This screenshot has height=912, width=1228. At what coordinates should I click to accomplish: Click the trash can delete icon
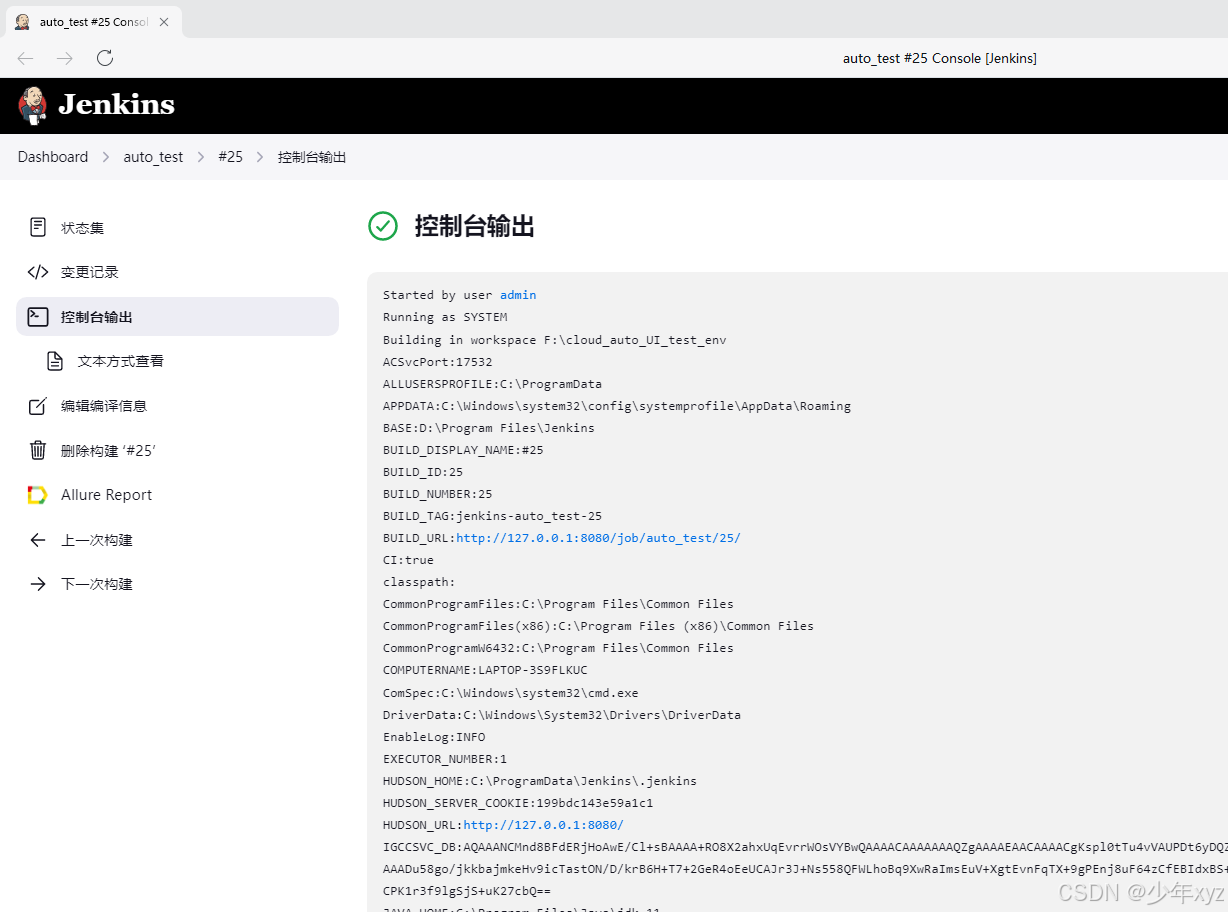[38, 450]
